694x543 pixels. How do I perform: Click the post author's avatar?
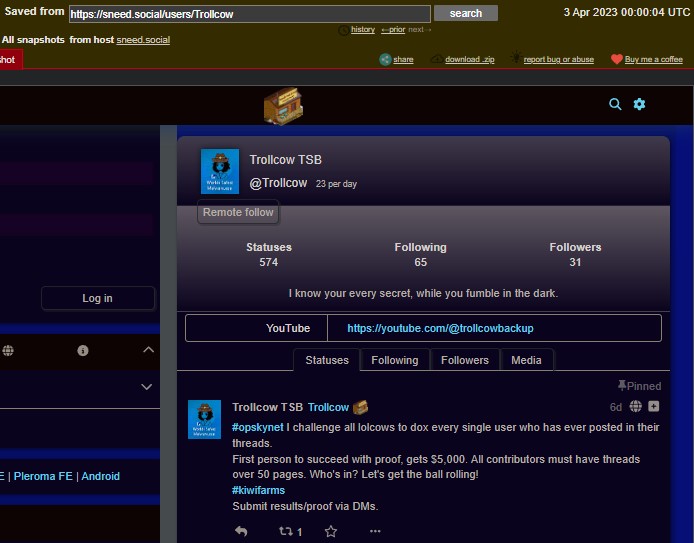[204, 420]
